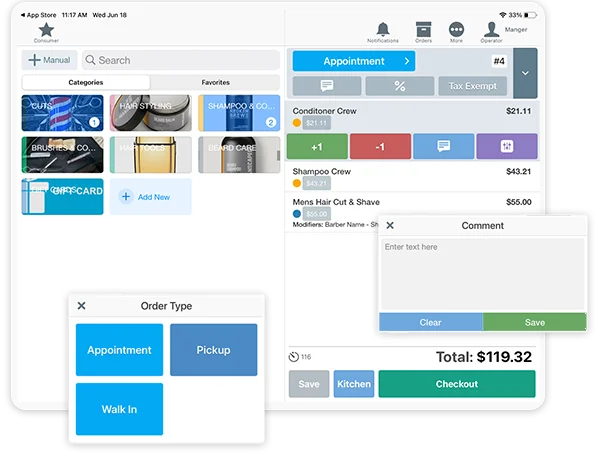Expand the order header chevron dropdown
Screen dimensions: 600x455
pos(525,73)
